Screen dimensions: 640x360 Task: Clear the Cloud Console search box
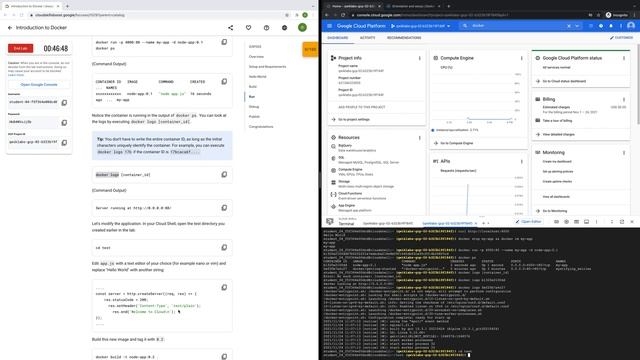point(569,26)
